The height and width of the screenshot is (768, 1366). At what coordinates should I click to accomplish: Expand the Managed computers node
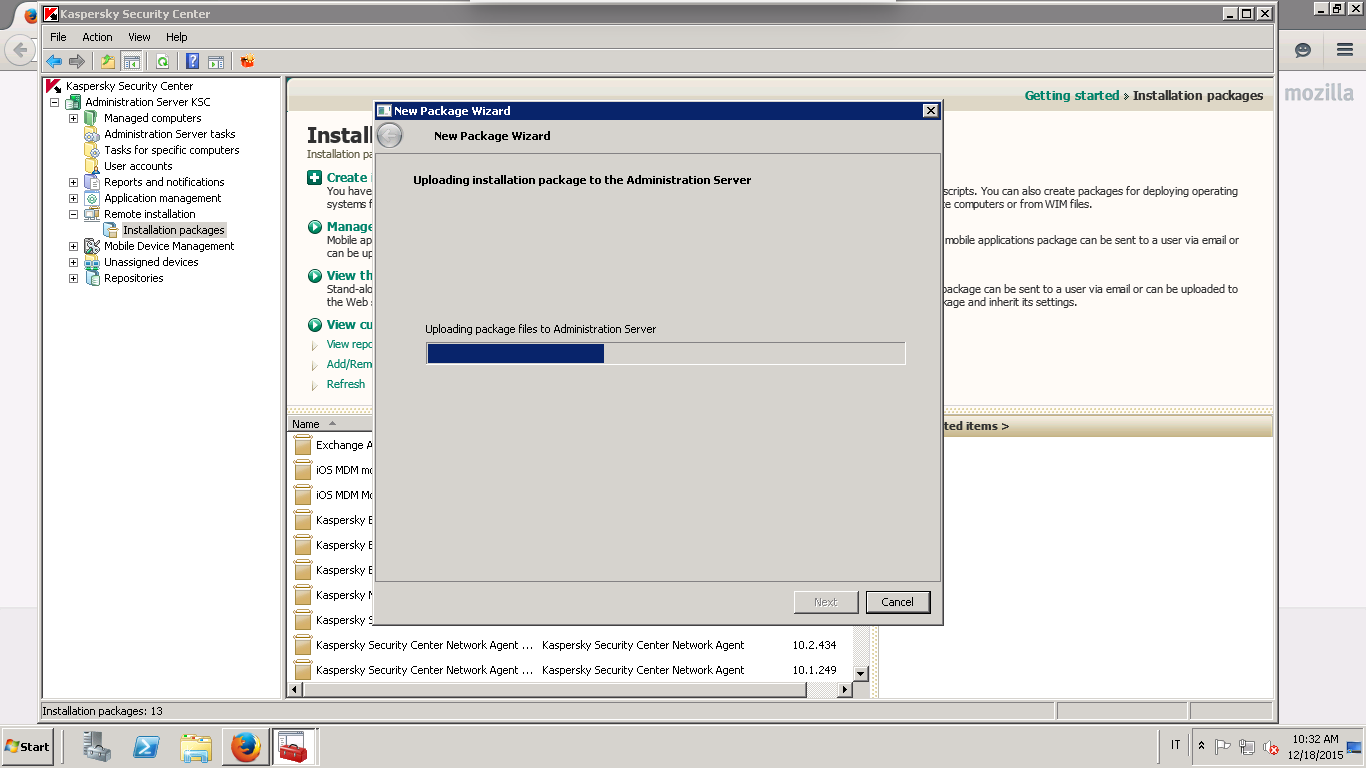pos(73,118)
